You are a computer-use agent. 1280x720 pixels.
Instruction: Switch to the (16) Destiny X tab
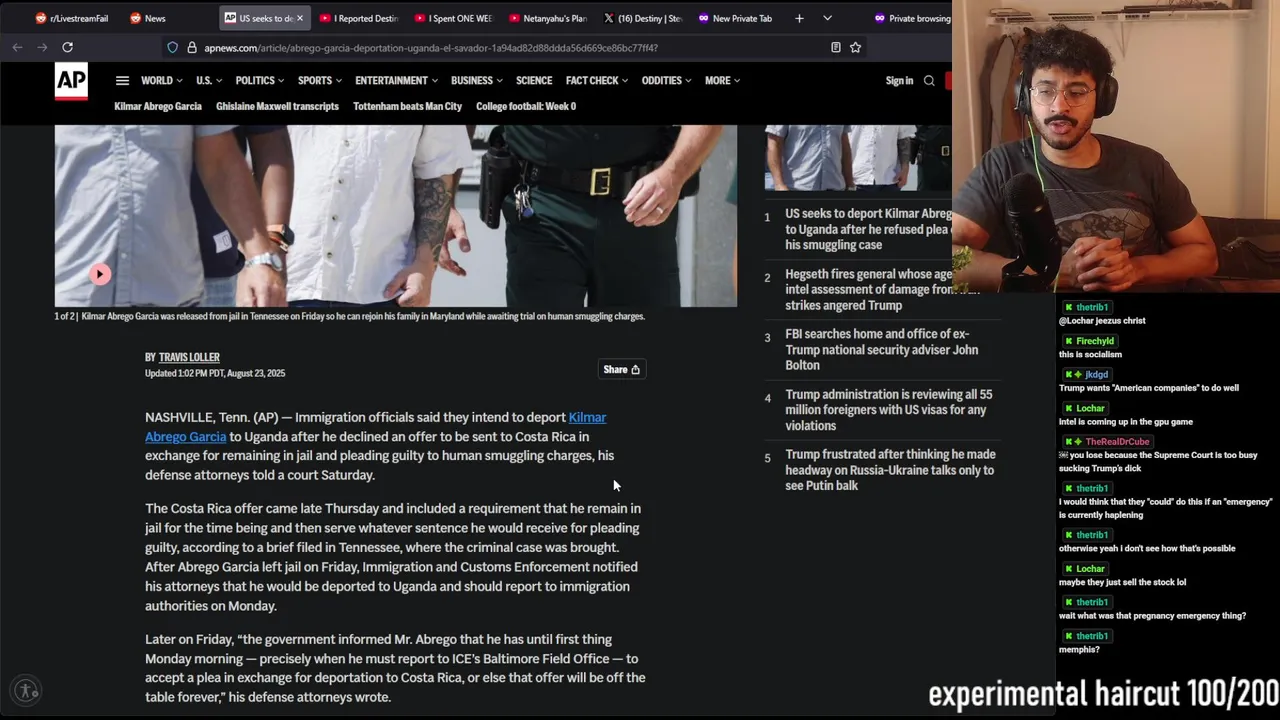(x=643, y=18)
